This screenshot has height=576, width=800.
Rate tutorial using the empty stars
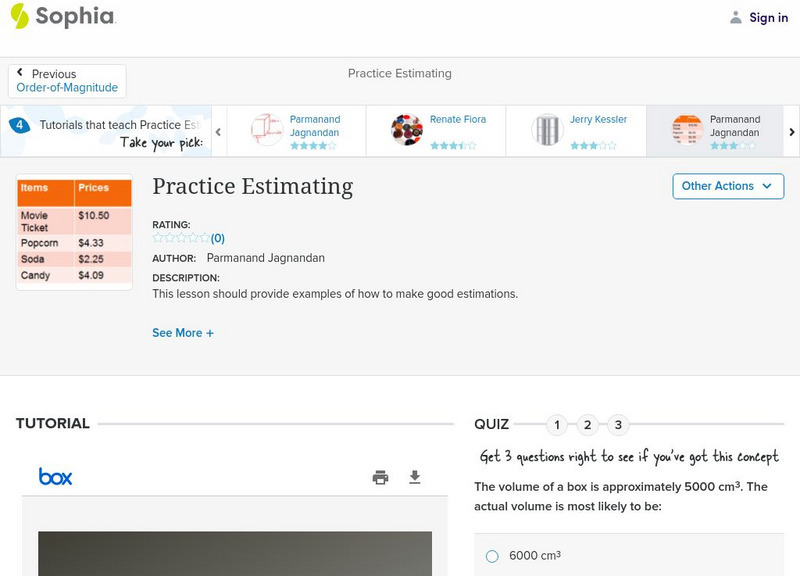[181, 238]
